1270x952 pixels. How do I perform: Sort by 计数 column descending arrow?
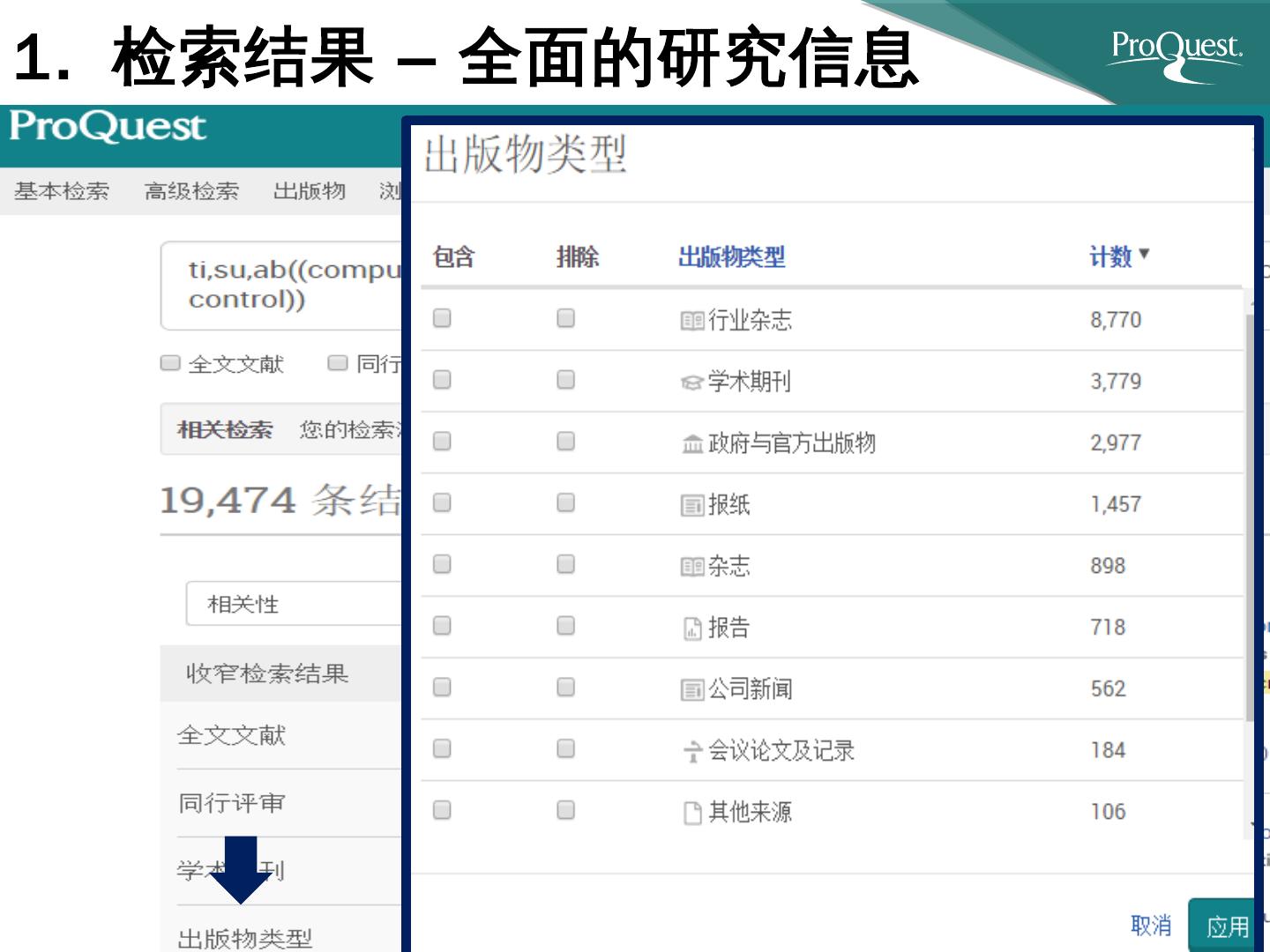click(1144, 255)
